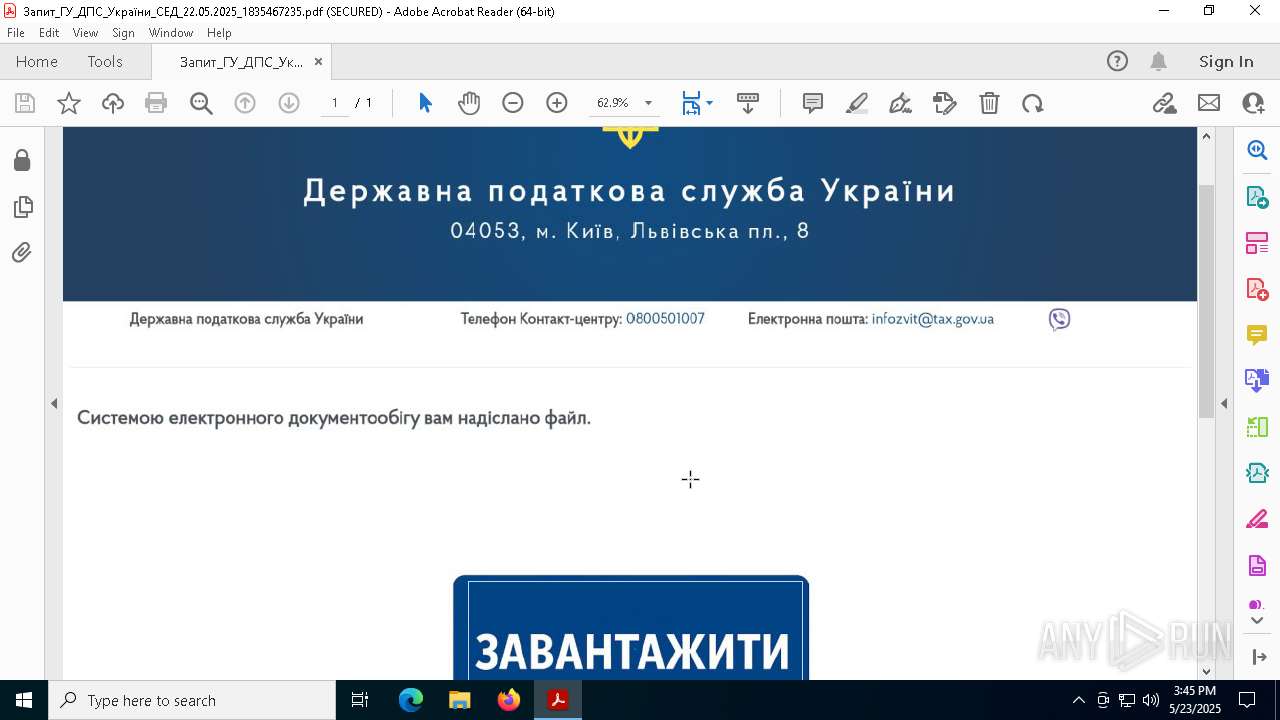Open the sign document pen tool

click(x=901, y=103)
